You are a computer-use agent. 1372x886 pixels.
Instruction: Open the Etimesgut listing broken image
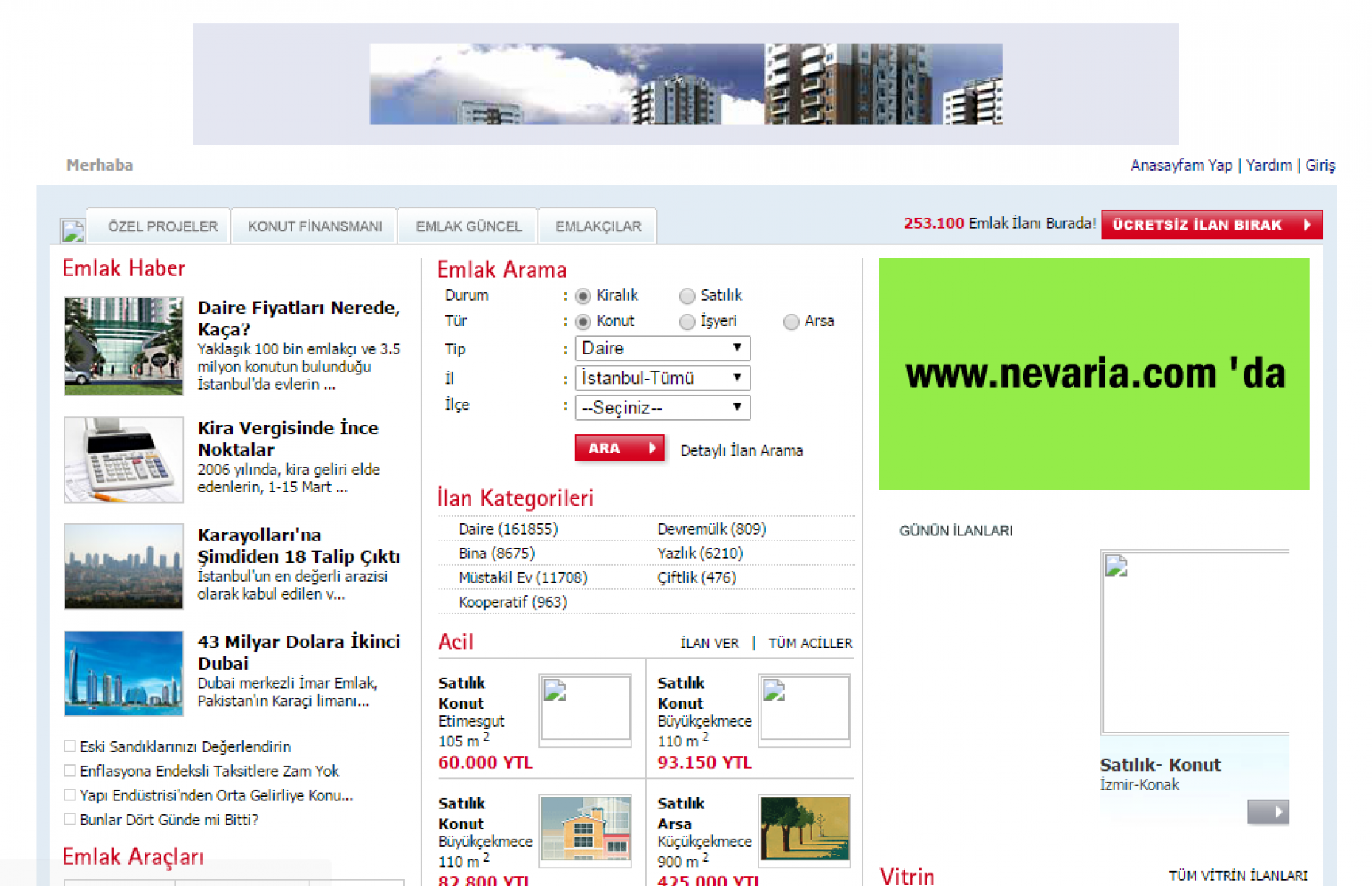(x=585, y=707)
